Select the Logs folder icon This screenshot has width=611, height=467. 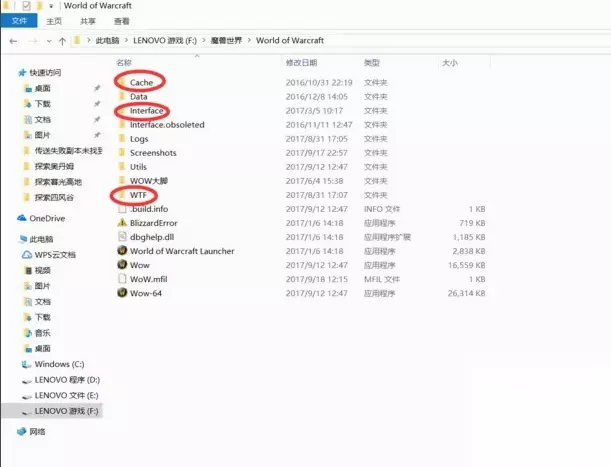pos(122,138)
